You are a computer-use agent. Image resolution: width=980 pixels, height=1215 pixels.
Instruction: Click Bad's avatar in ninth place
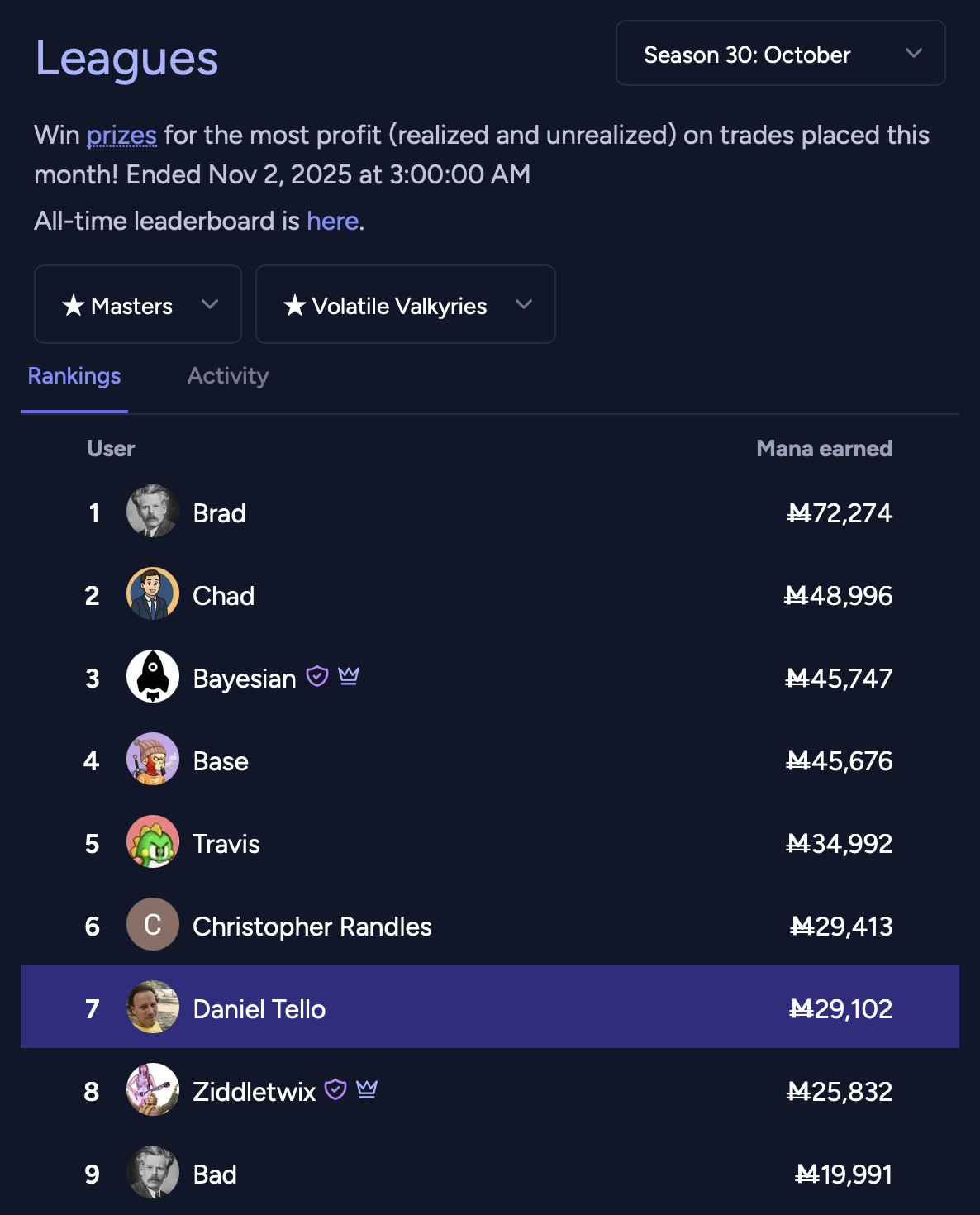point(153,1172)
